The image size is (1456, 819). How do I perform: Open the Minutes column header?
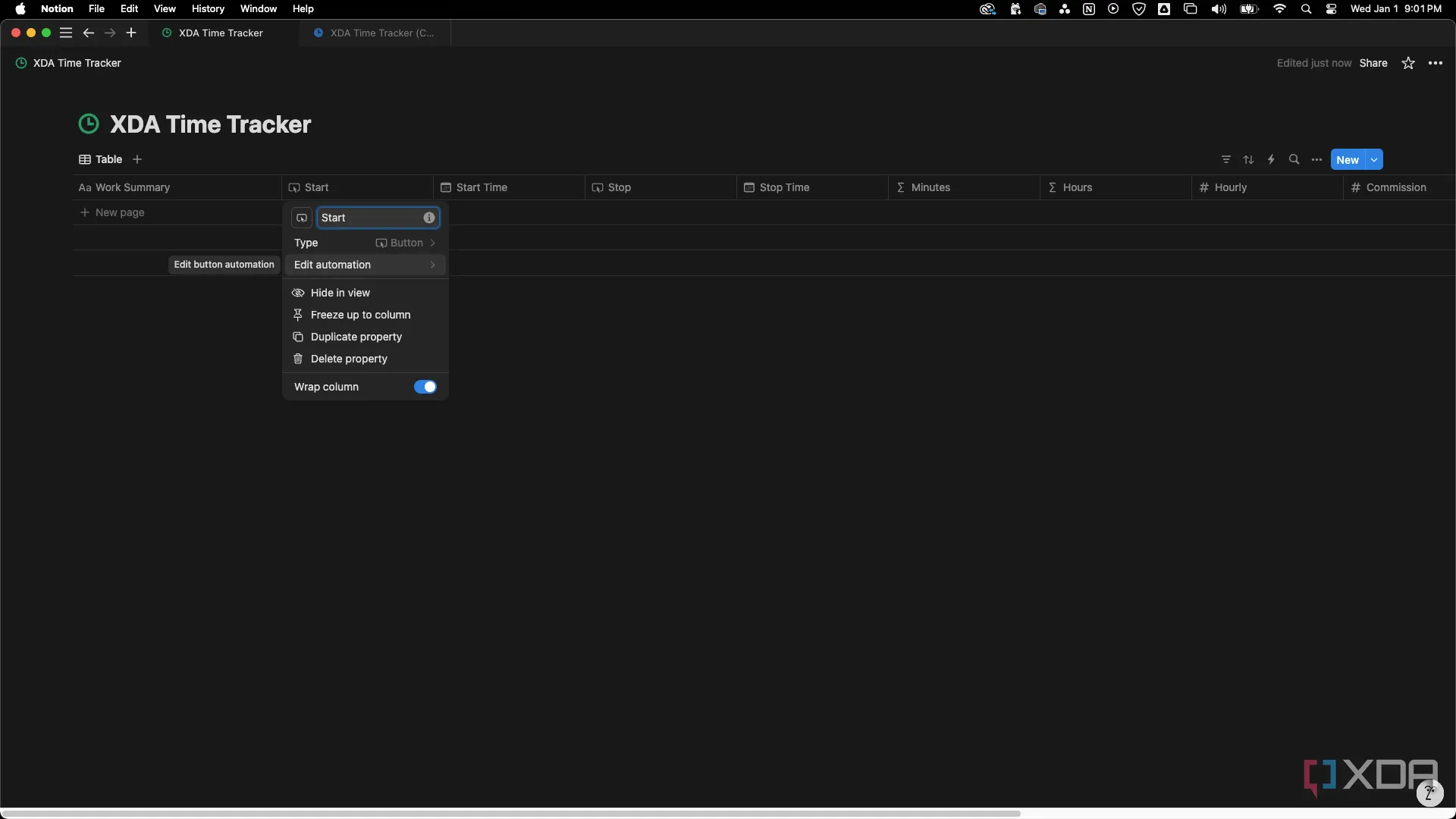(964, 187)
